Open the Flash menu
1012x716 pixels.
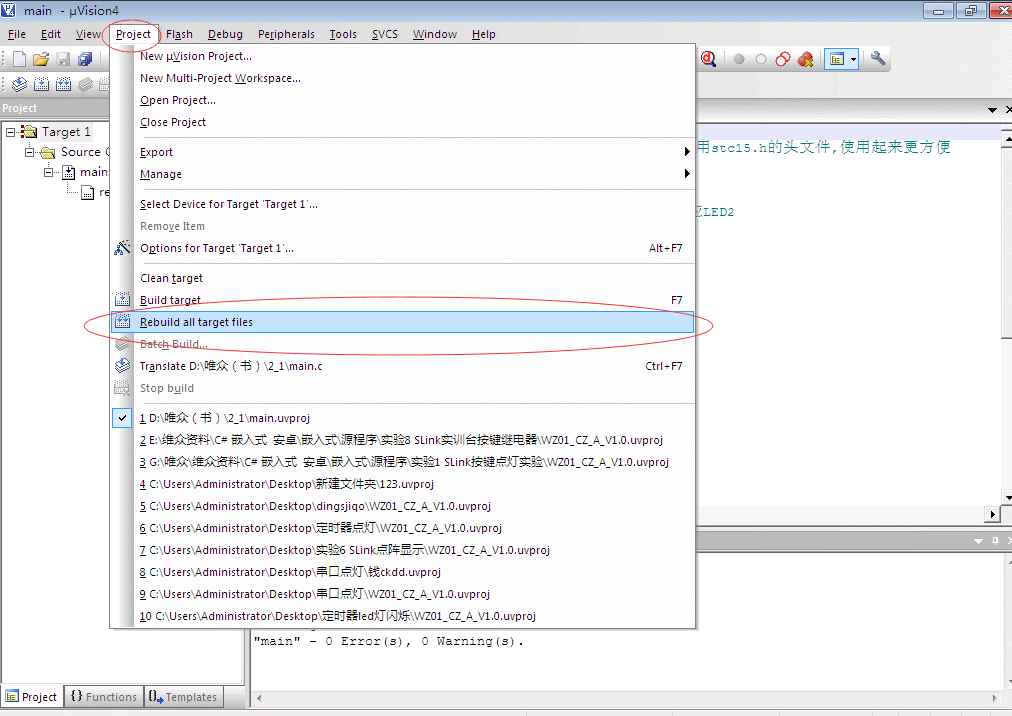(x=179, y=34)
